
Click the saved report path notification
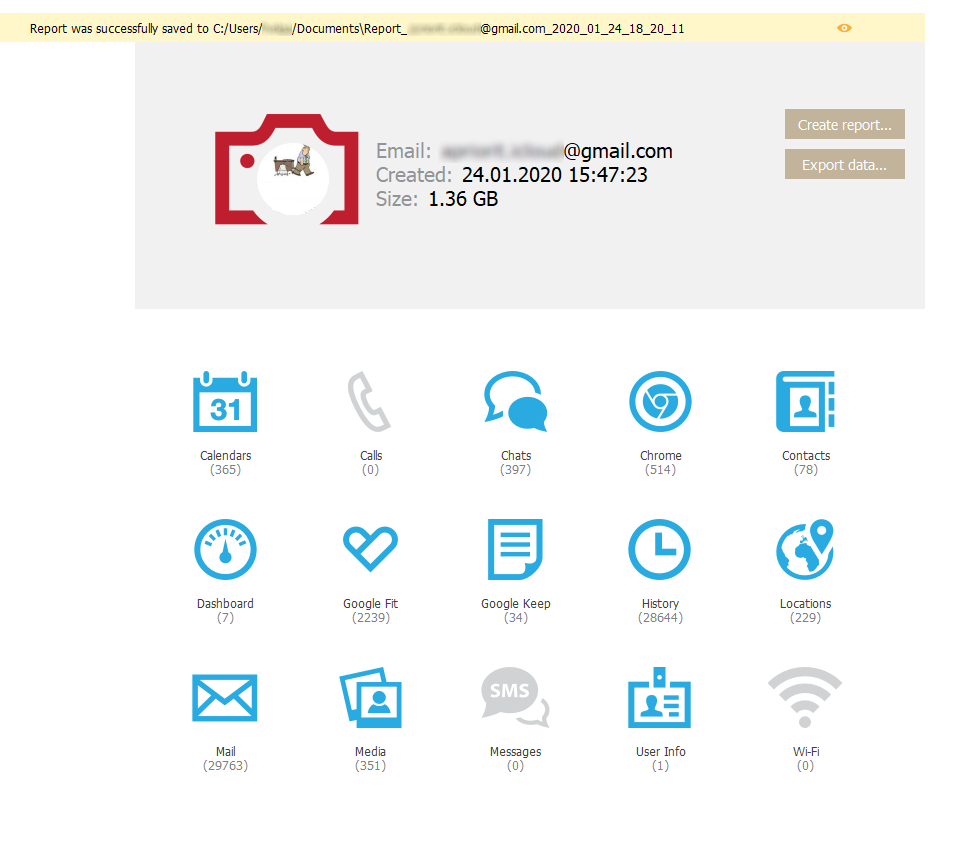[357, 29]
